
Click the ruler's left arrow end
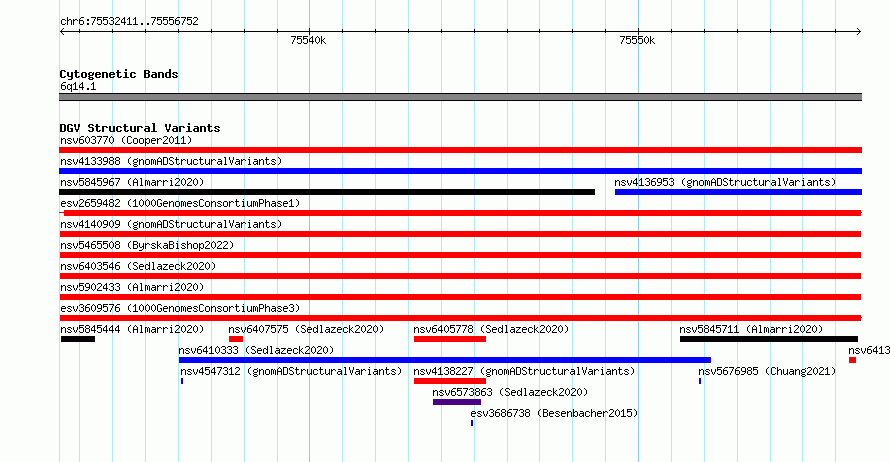pos(62,31)
